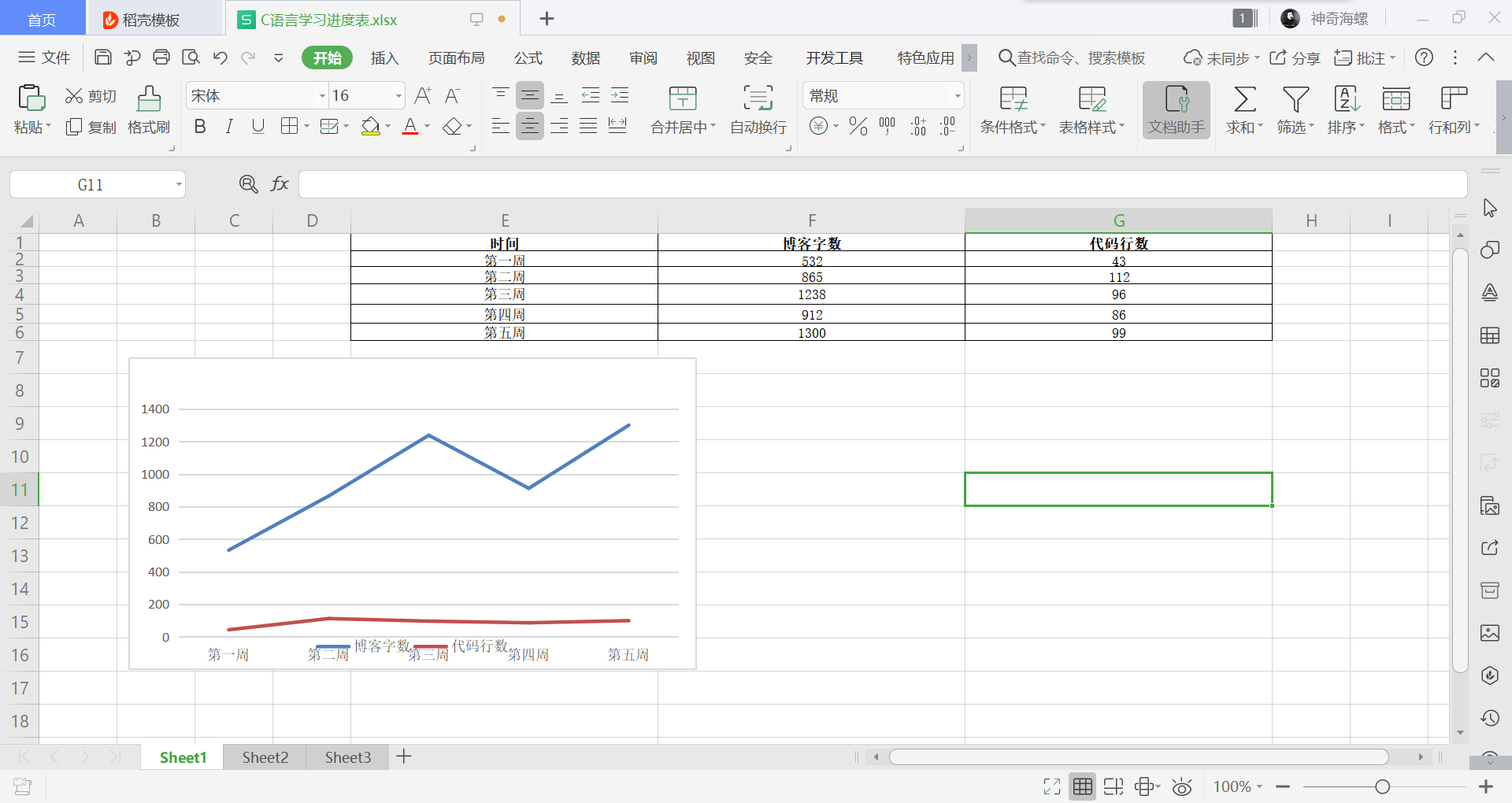Toggle horizontal center alignment
The image size is (1512, 803).
[x=530, y=126]
